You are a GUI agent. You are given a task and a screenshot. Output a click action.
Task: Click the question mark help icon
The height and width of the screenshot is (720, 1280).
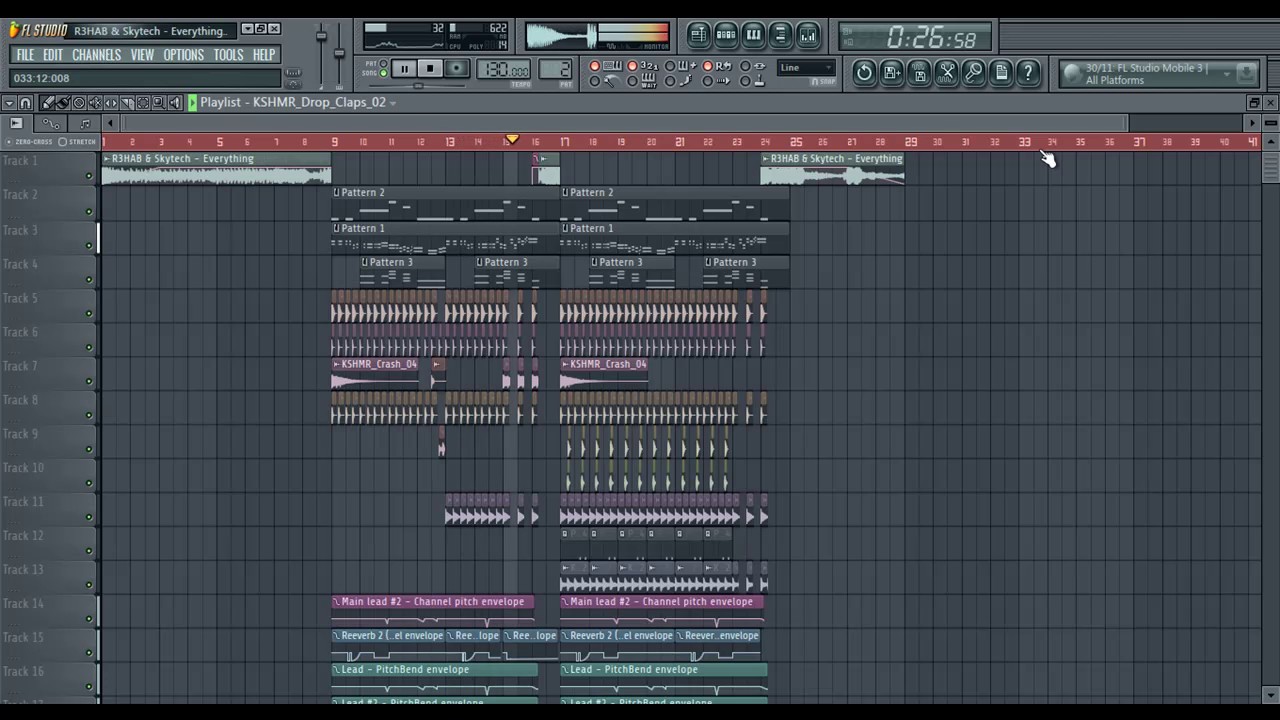click(1028, 72)
